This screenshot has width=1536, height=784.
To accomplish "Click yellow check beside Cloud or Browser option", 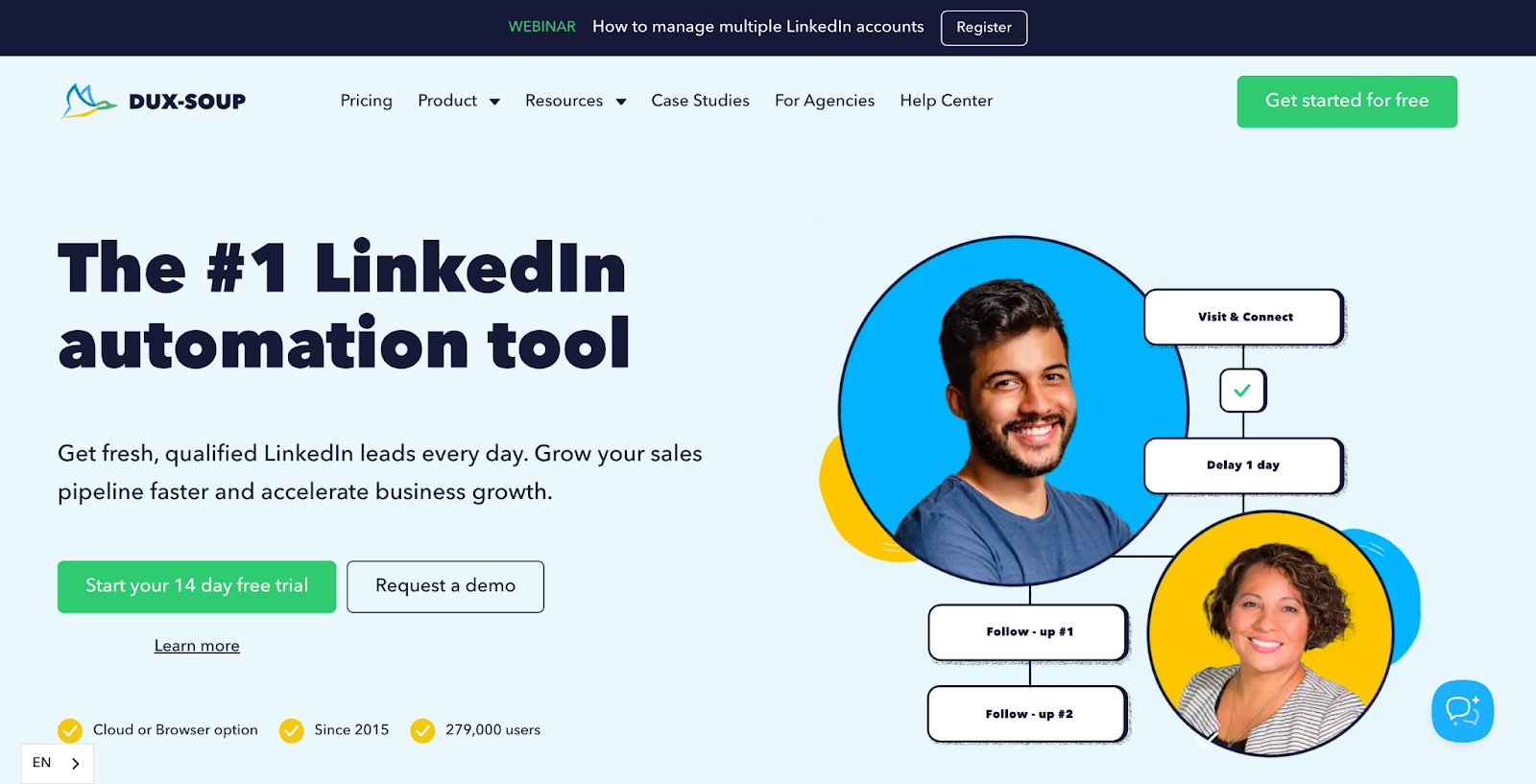I will [70, 730].
